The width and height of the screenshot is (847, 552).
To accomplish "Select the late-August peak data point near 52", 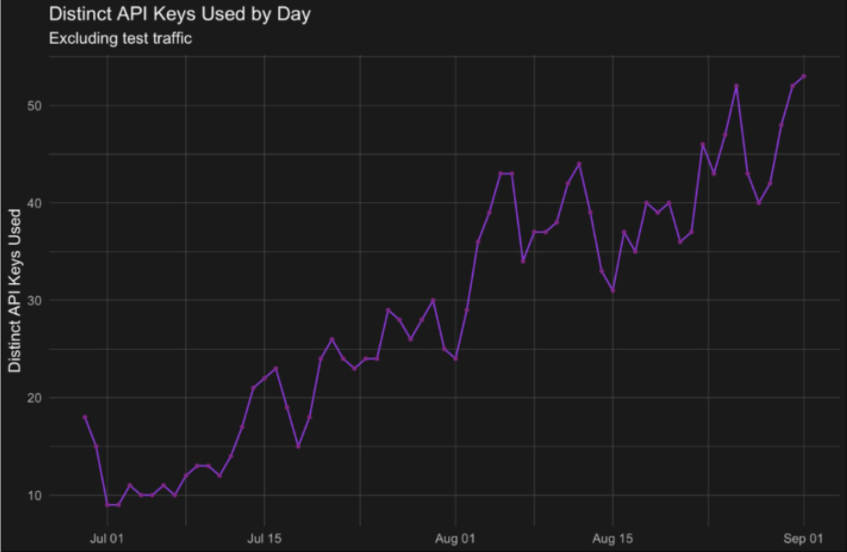I will pos(737,86).
